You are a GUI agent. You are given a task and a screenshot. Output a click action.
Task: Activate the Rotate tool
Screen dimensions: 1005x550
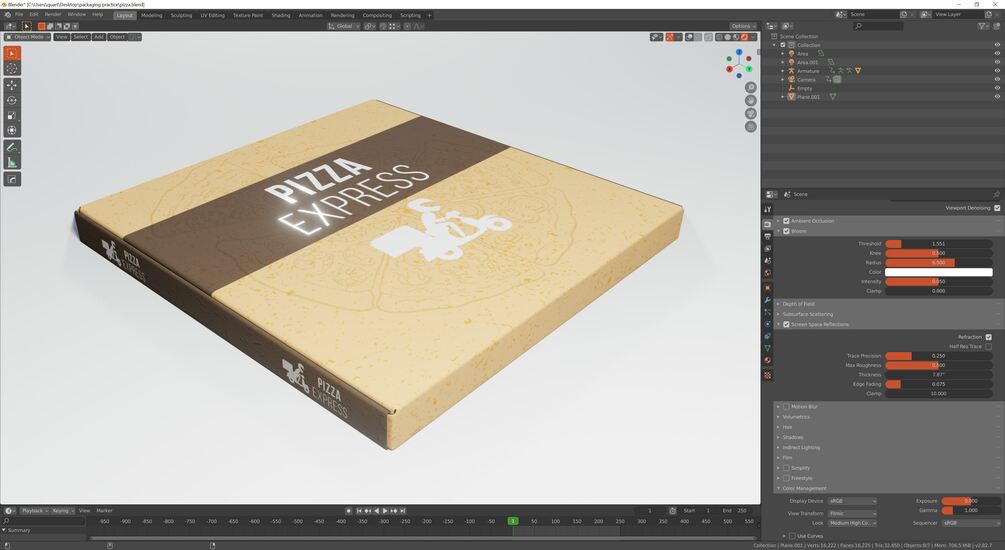click(x=12, y=101)
